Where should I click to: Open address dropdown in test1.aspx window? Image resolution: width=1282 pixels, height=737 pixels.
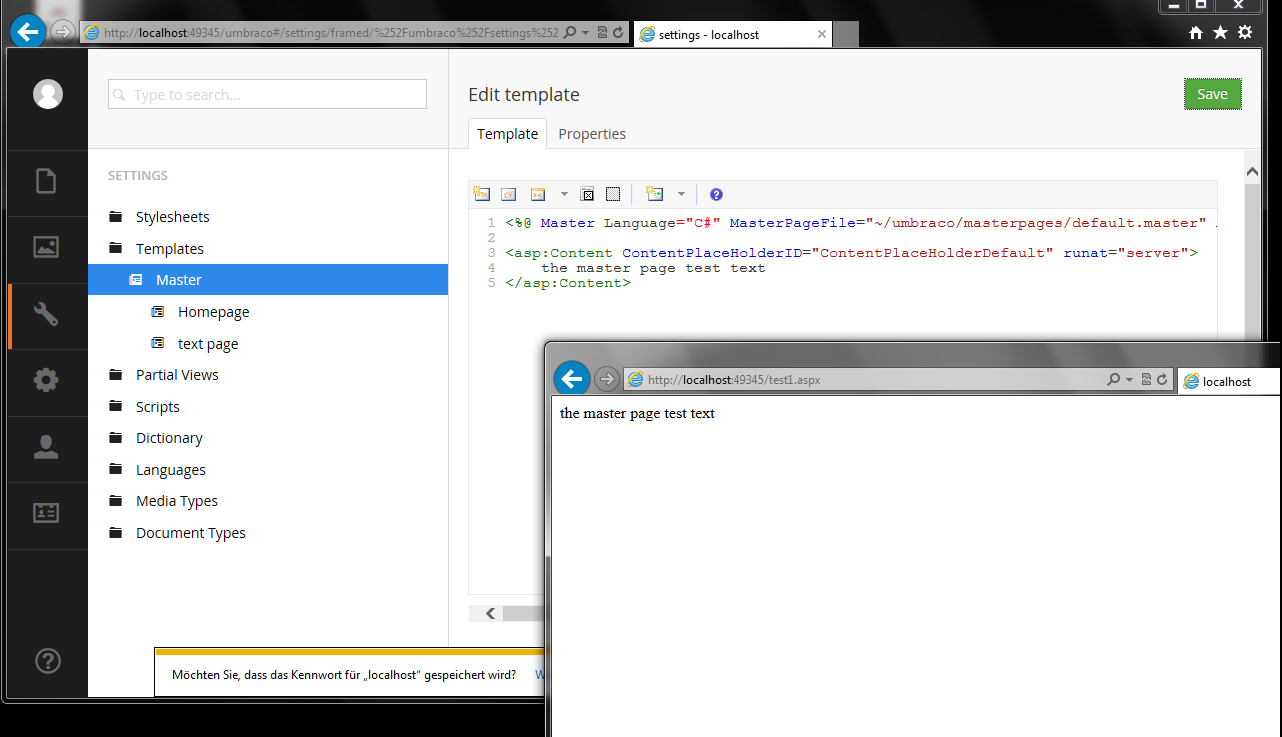pos(1129,380)
